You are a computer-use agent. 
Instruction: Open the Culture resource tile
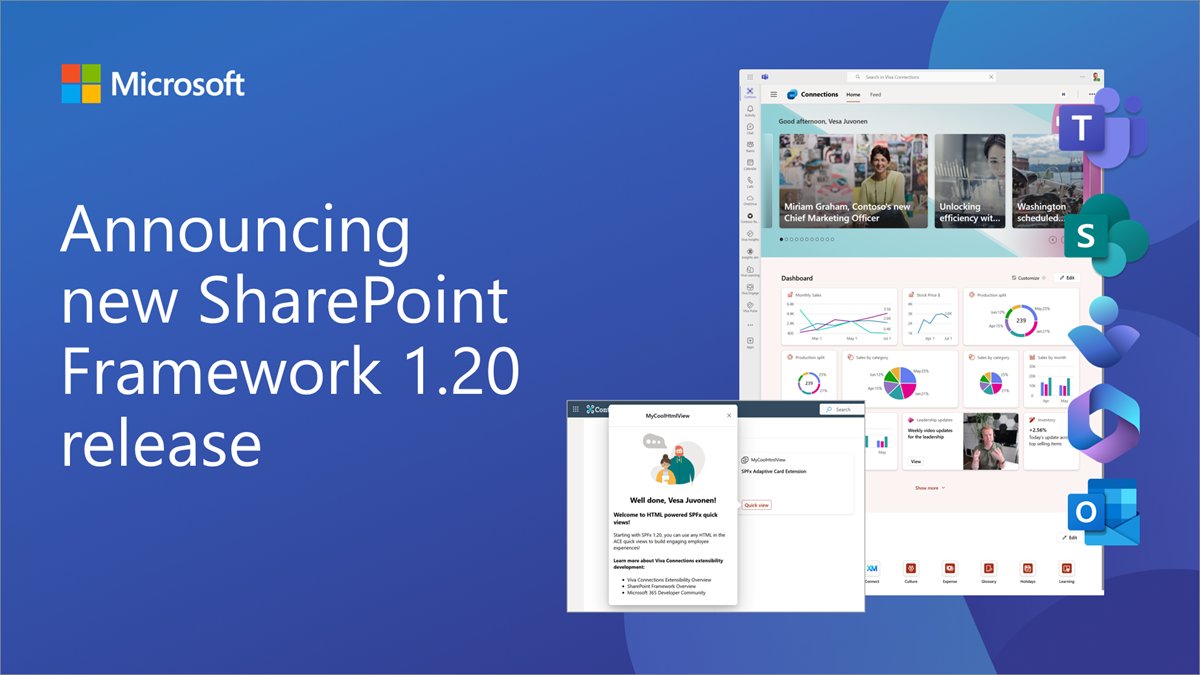tap(911, 570)
